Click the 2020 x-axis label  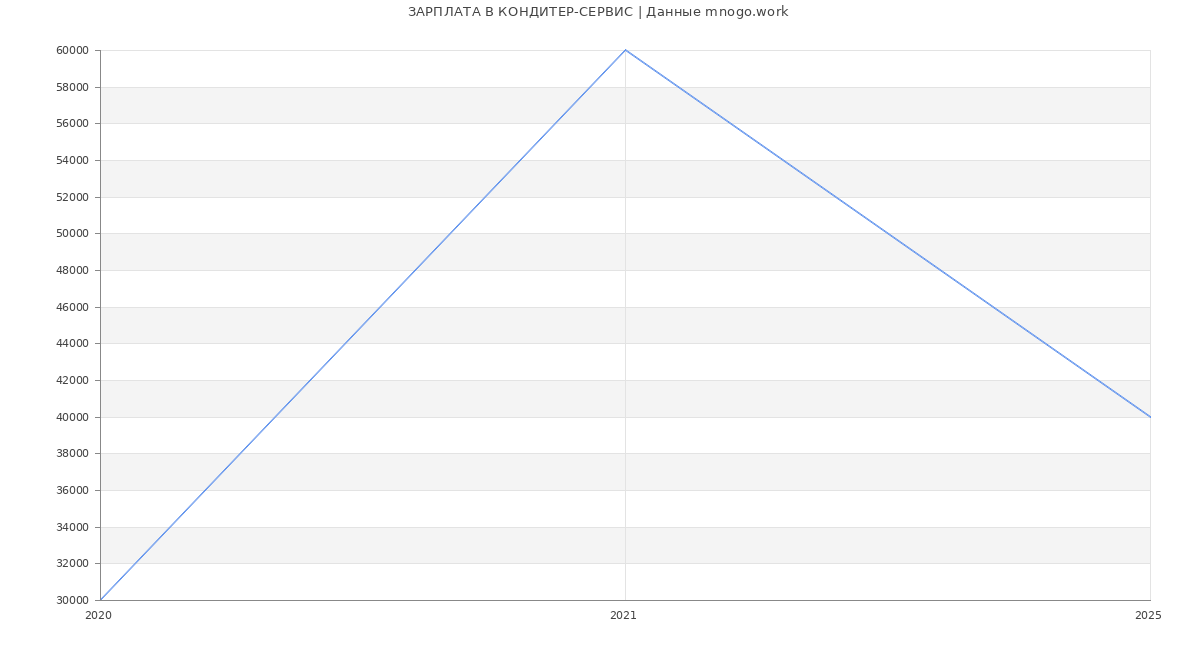coord(98,616)
